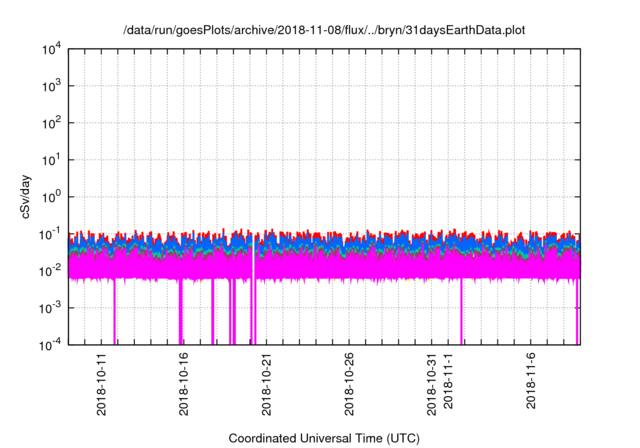640x448 pixels.
Task: Click the 10^0 y-axis tick label
Action: coord(51,197)
